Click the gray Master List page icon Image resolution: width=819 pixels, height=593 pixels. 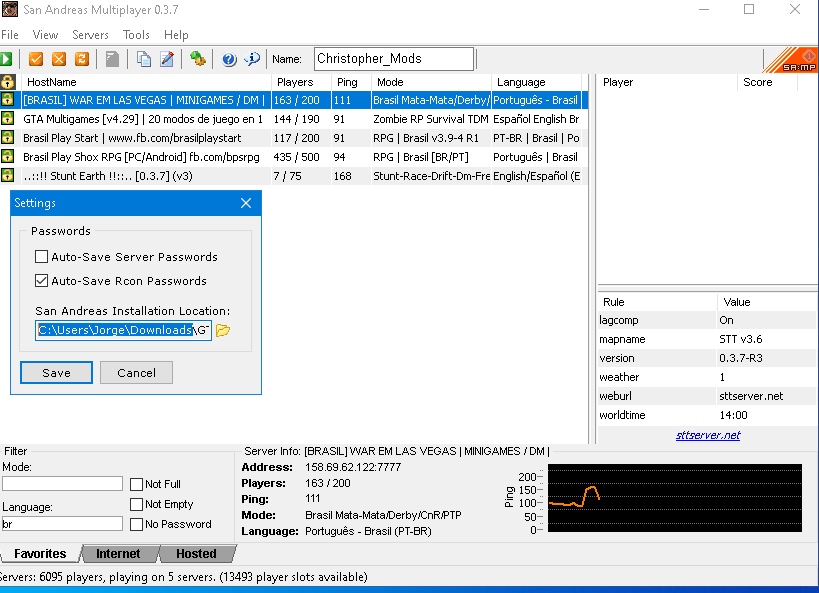pyautogui.click(x=112, y=59)
